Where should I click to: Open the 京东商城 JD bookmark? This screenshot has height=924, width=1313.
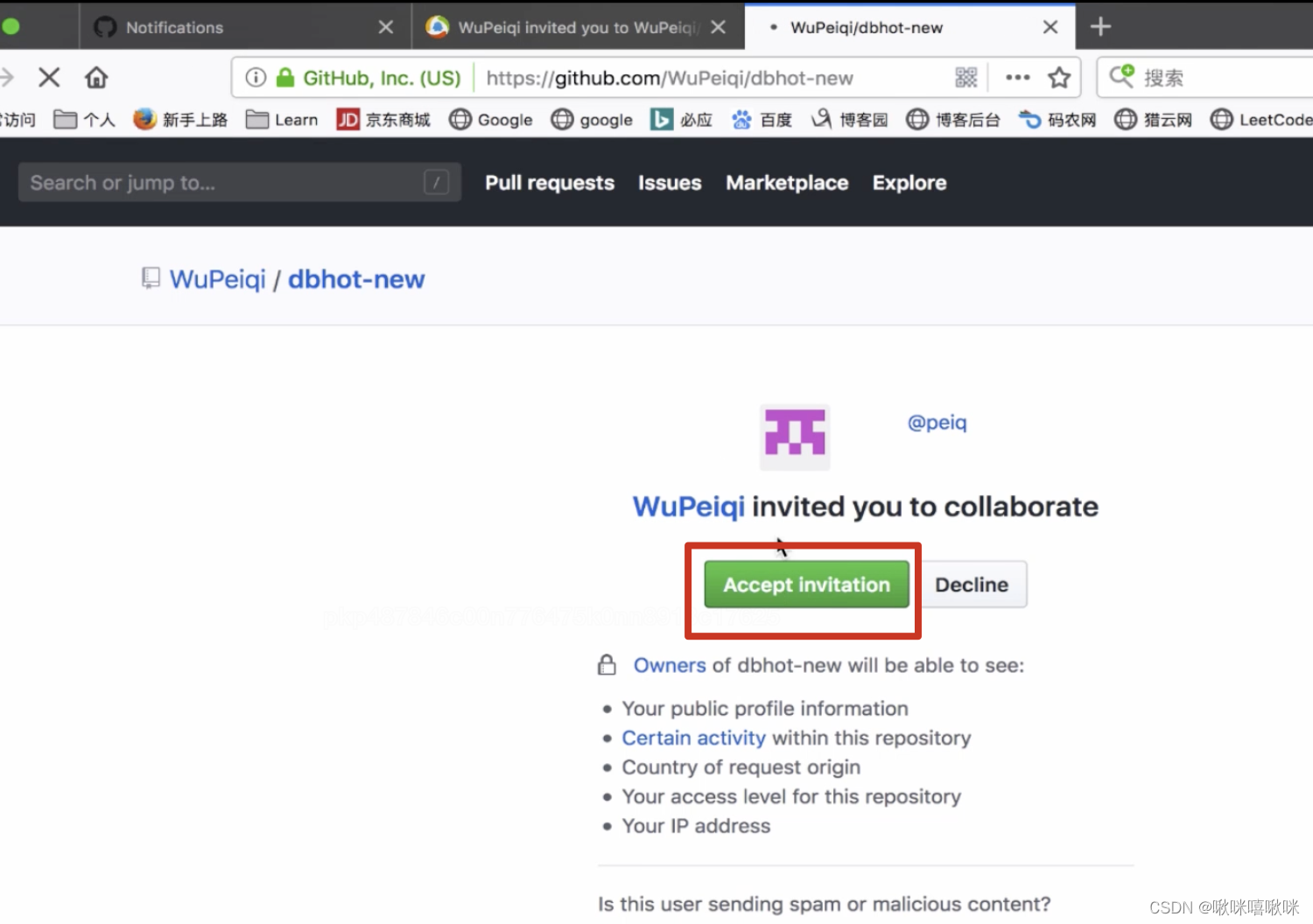[383, 120]
